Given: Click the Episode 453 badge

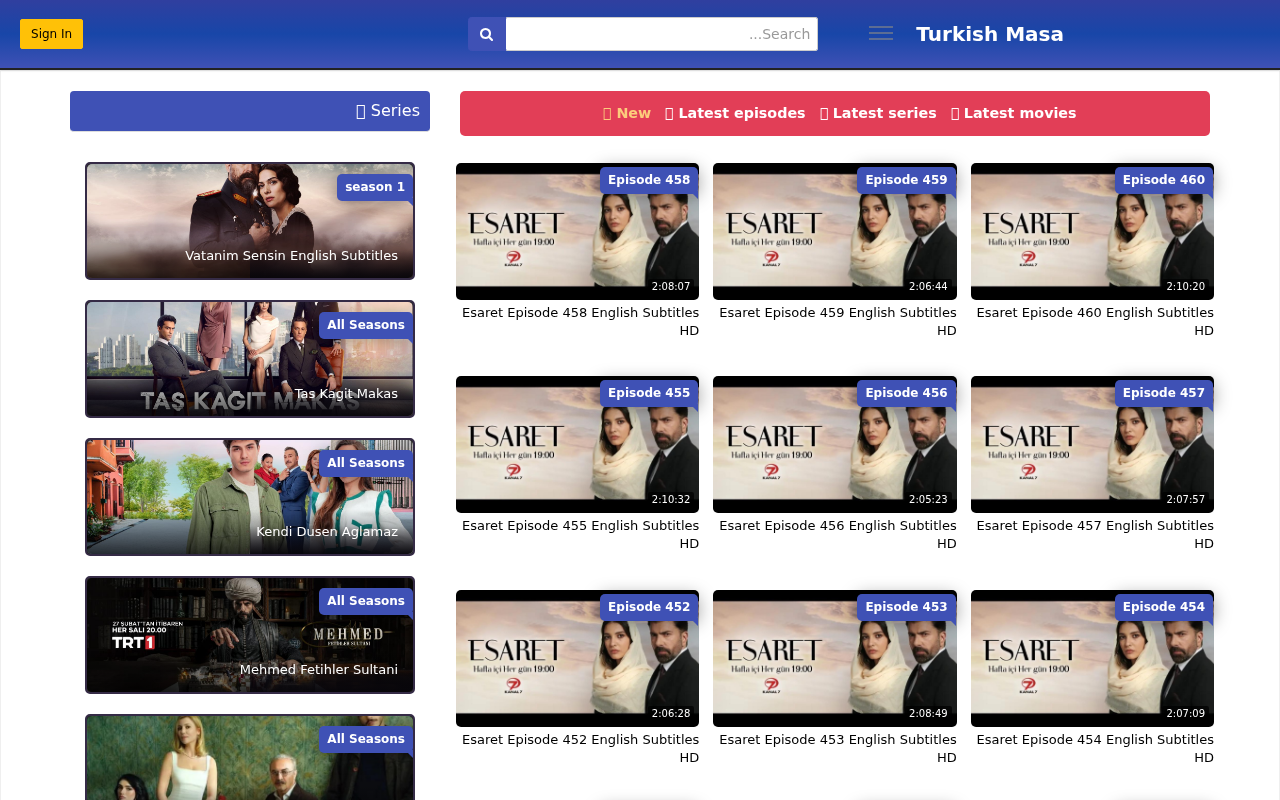Looking at the screenshot, I should coord(906,607).
